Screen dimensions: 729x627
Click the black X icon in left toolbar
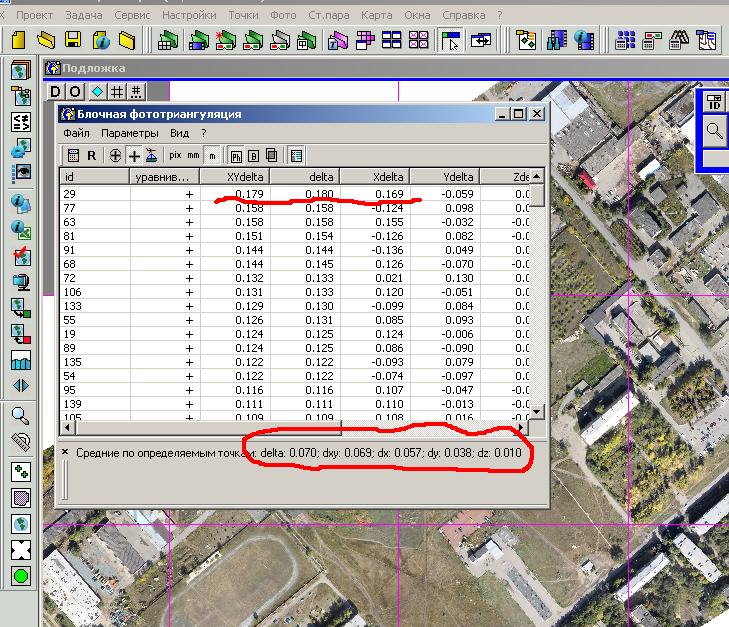coord(21,549)
